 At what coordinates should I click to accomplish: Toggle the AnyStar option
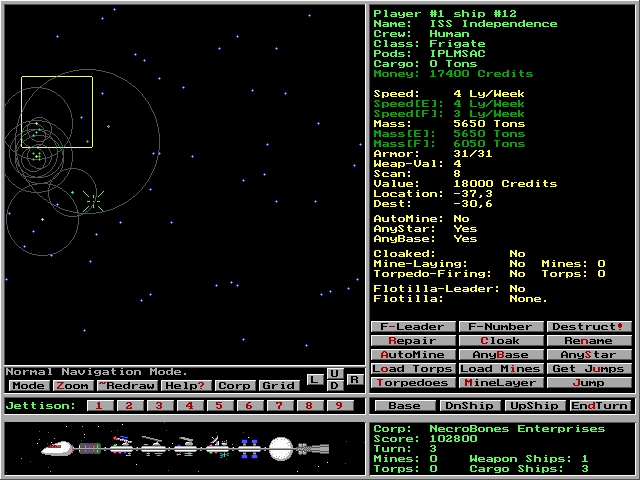pos(589,355)
